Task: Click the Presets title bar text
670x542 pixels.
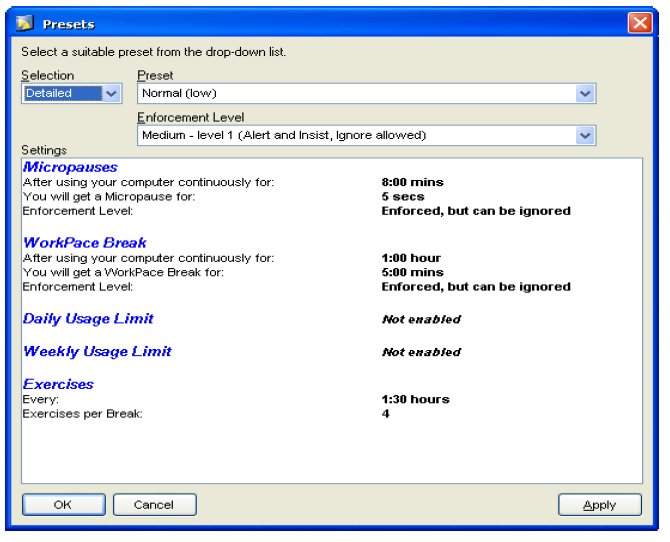Action: tap(69, 24)
